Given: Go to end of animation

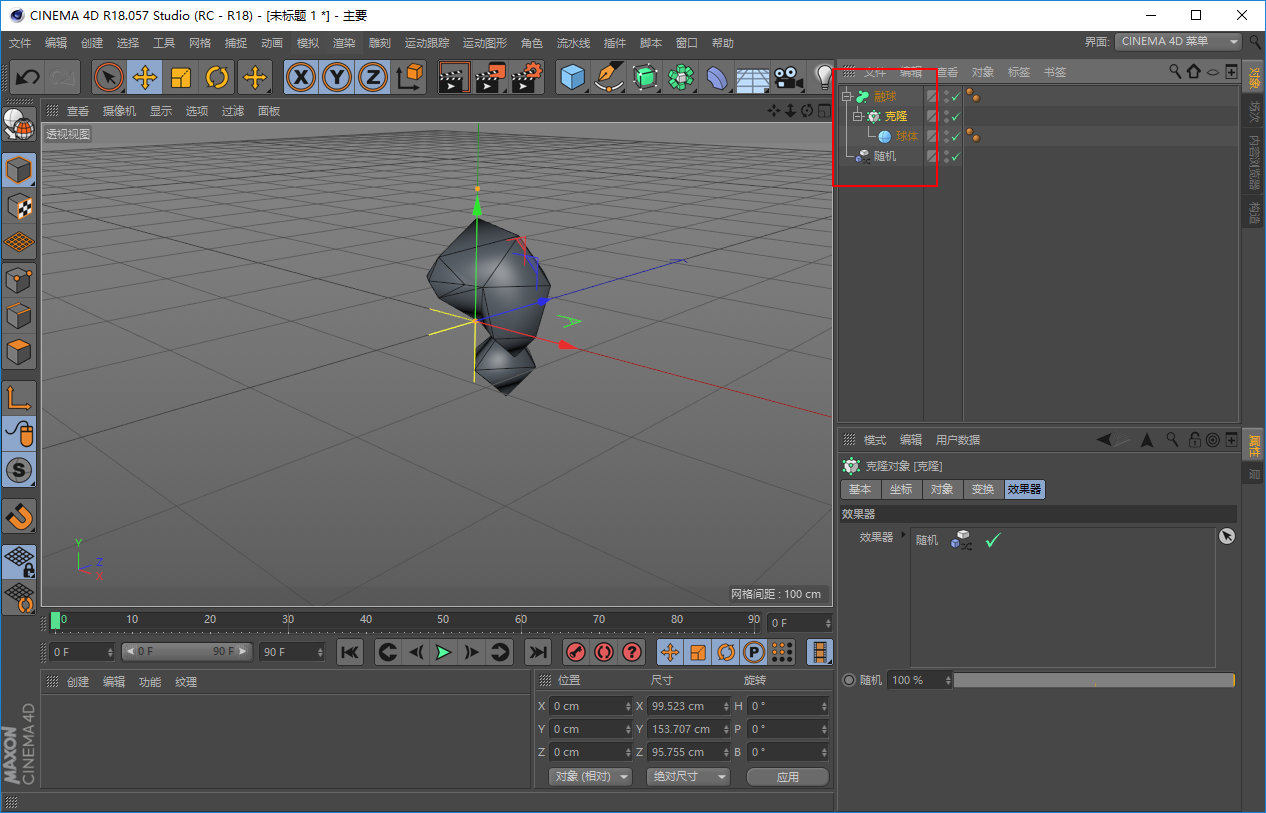Looking at the screenshot, I should (538, 652).
